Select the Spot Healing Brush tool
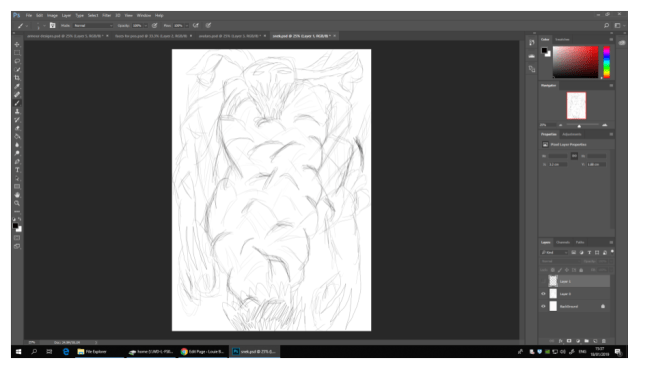This screenshot has width=656, height=369. click(17, 95)
